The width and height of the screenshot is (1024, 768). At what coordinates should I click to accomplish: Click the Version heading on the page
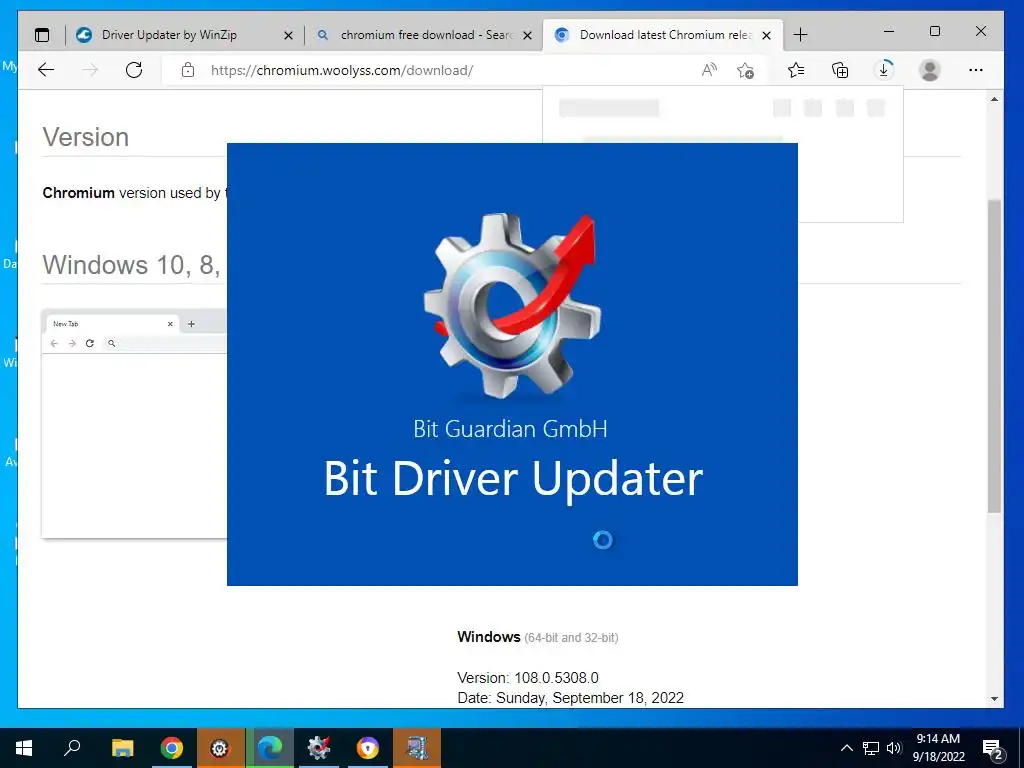86,137
